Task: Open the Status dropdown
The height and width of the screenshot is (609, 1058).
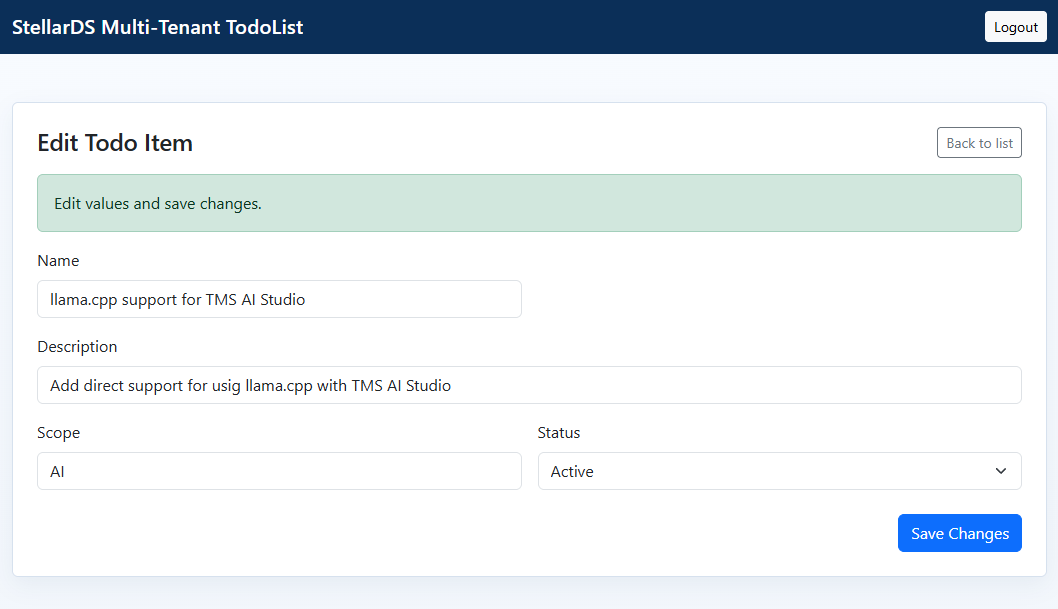Action: 779,471
